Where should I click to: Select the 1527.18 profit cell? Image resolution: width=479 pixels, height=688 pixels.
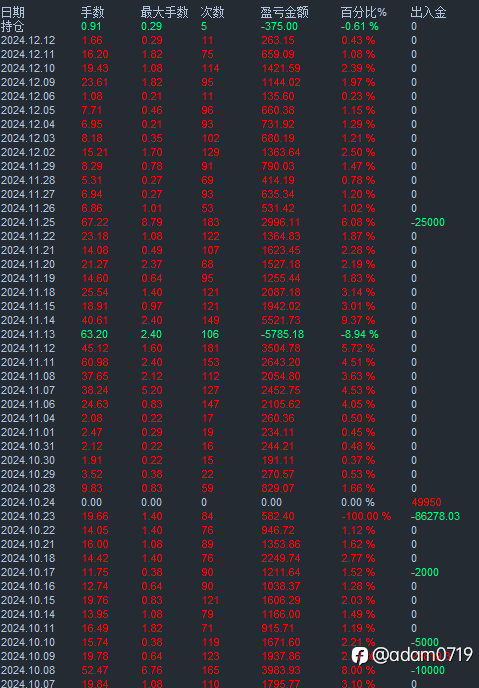pyautogui.click(x=281, y=265)
